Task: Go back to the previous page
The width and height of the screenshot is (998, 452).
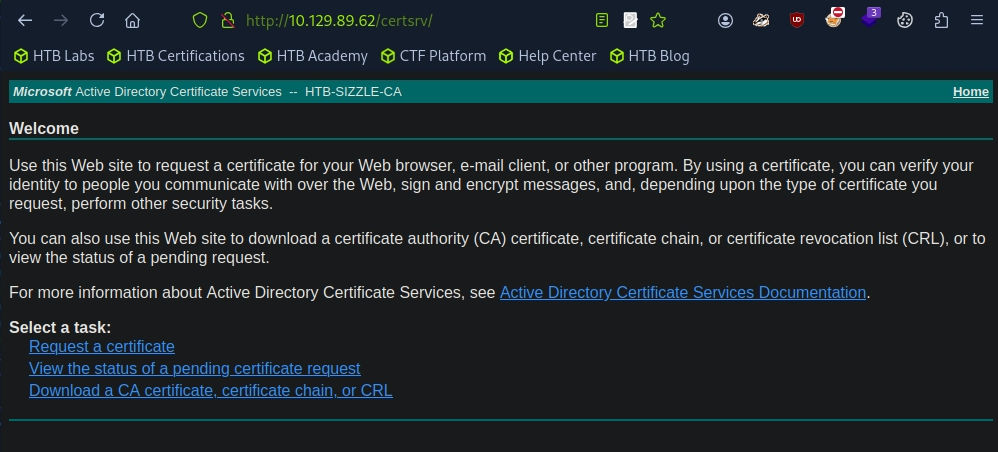Action: 25,20
